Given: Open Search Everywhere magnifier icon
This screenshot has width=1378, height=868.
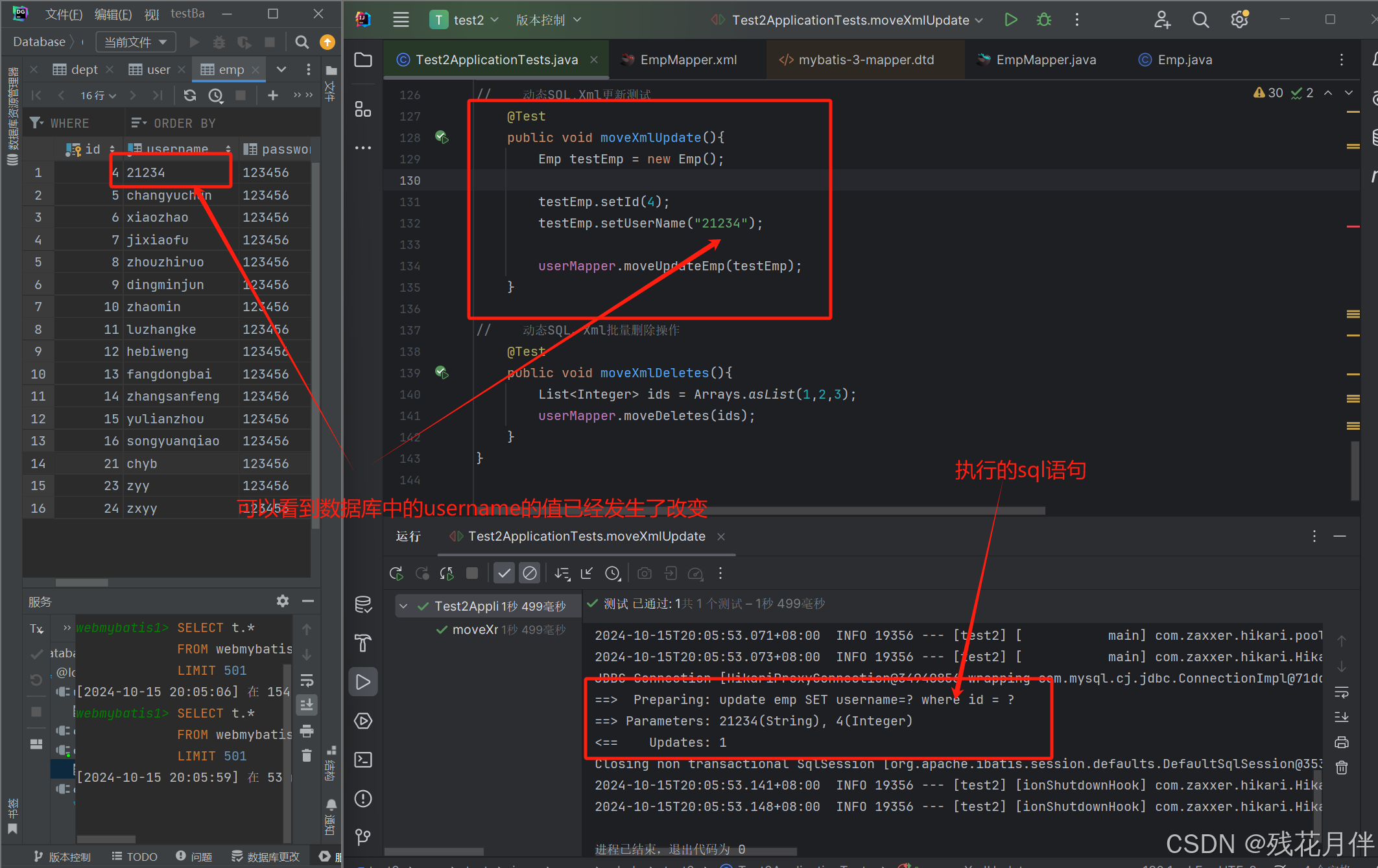Looking at the screenshot, I should pyautogui.click(x=1200, y=20).
